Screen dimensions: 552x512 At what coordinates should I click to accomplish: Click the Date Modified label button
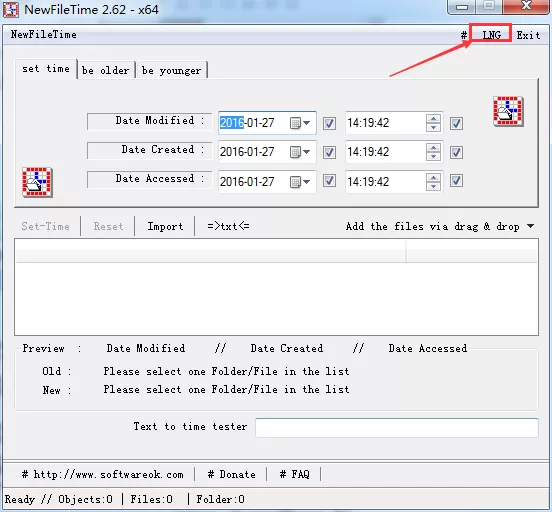click(150, 121)
